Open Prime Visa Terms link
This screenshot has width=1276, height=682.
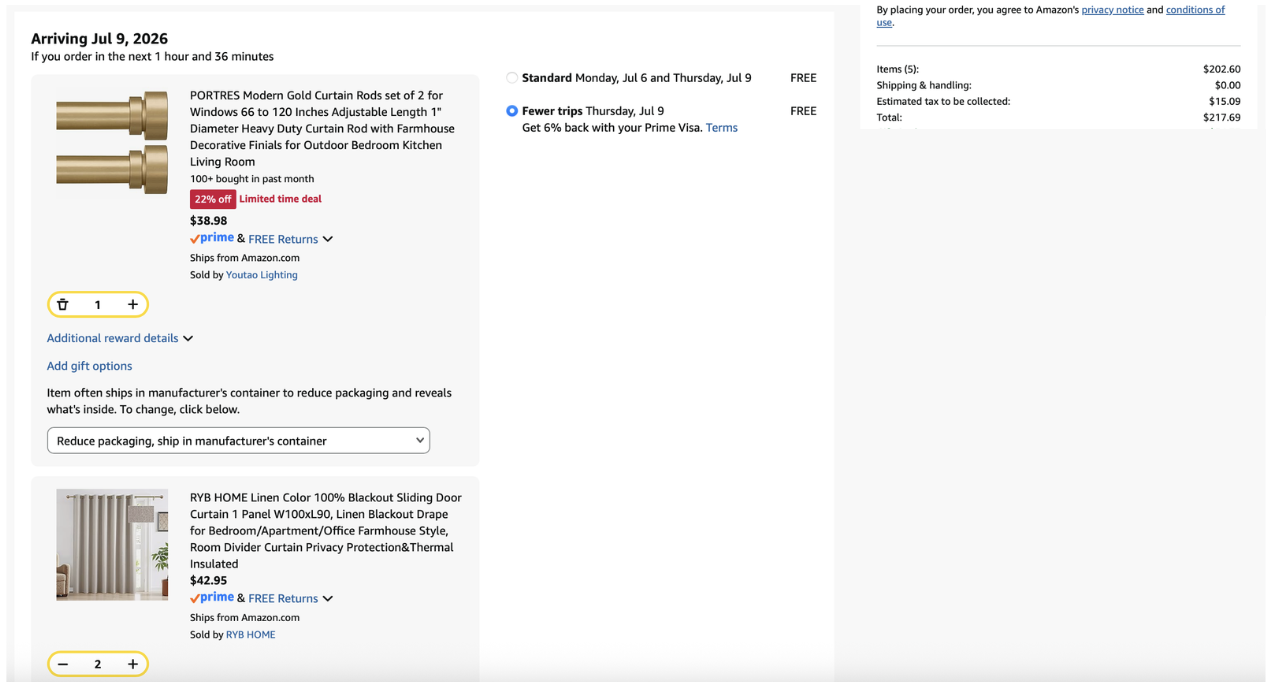[x=721, y=128]
